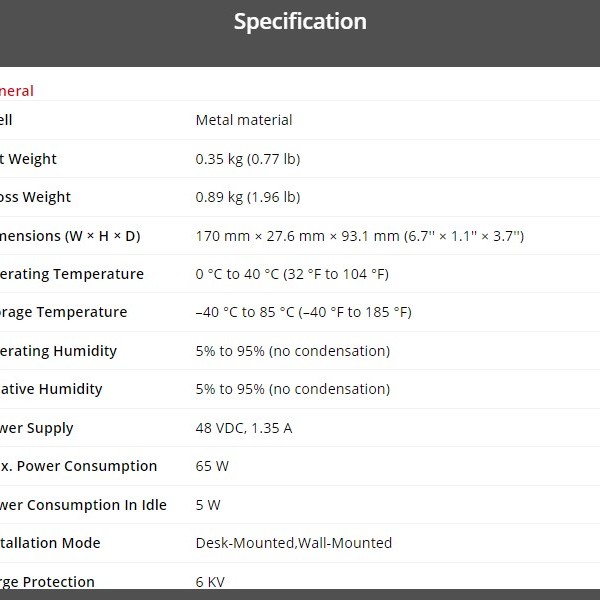This screenshot has width=600, height=600.
Task: Click the 6 KV surge protection value
Action: tap(209, 582)
